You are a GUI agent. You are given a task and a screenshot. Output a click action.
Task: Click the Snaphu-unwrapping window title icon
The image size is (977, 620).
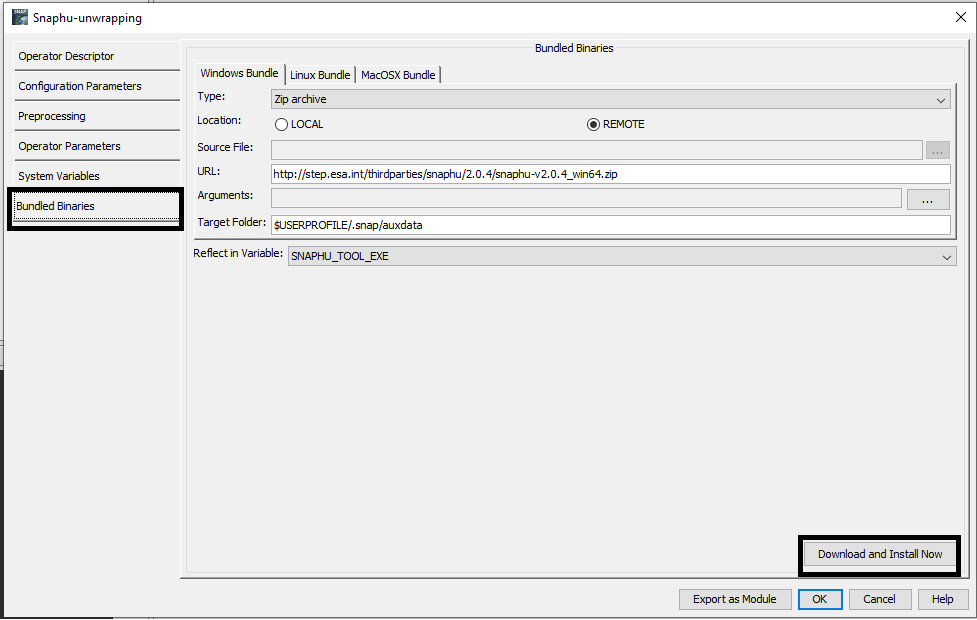tap(20, 17)
